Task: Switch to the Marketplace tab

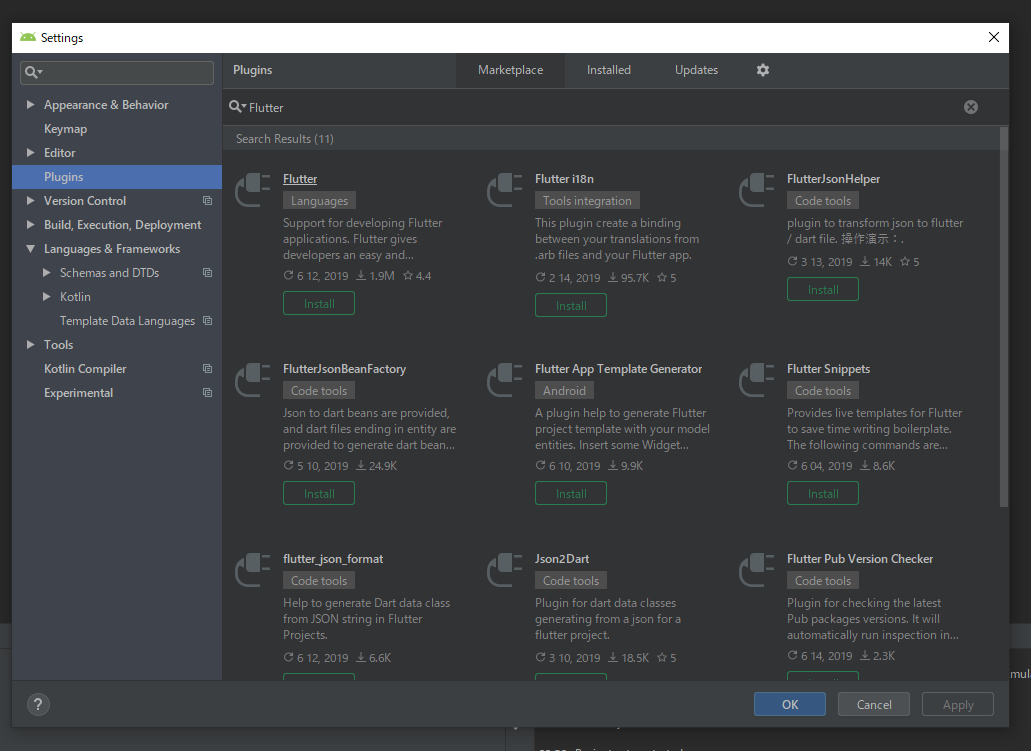Action: [510, 70]
